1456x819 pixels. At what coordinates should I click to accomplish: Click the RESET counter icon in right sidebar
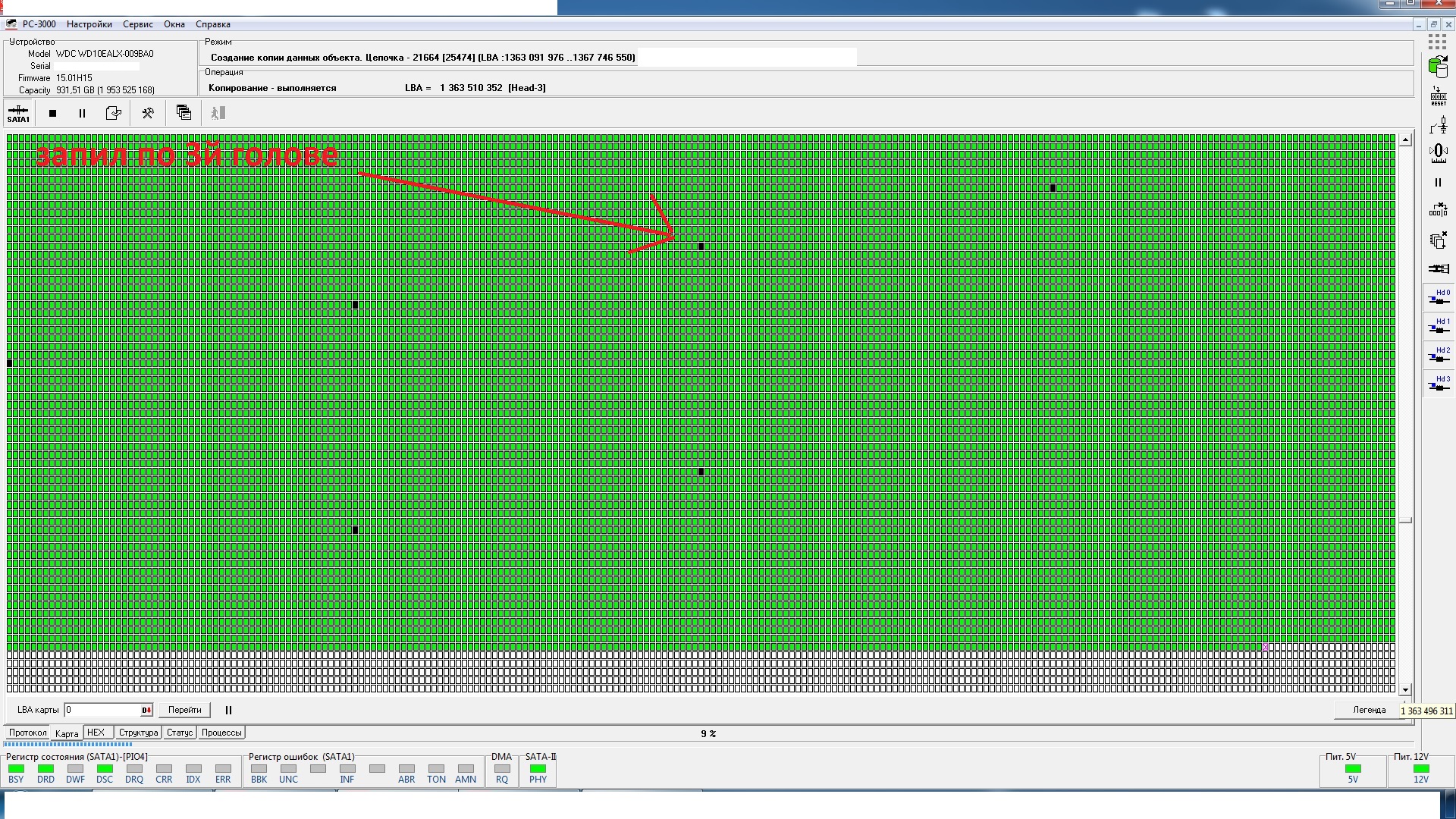[x=1438, y=96]
